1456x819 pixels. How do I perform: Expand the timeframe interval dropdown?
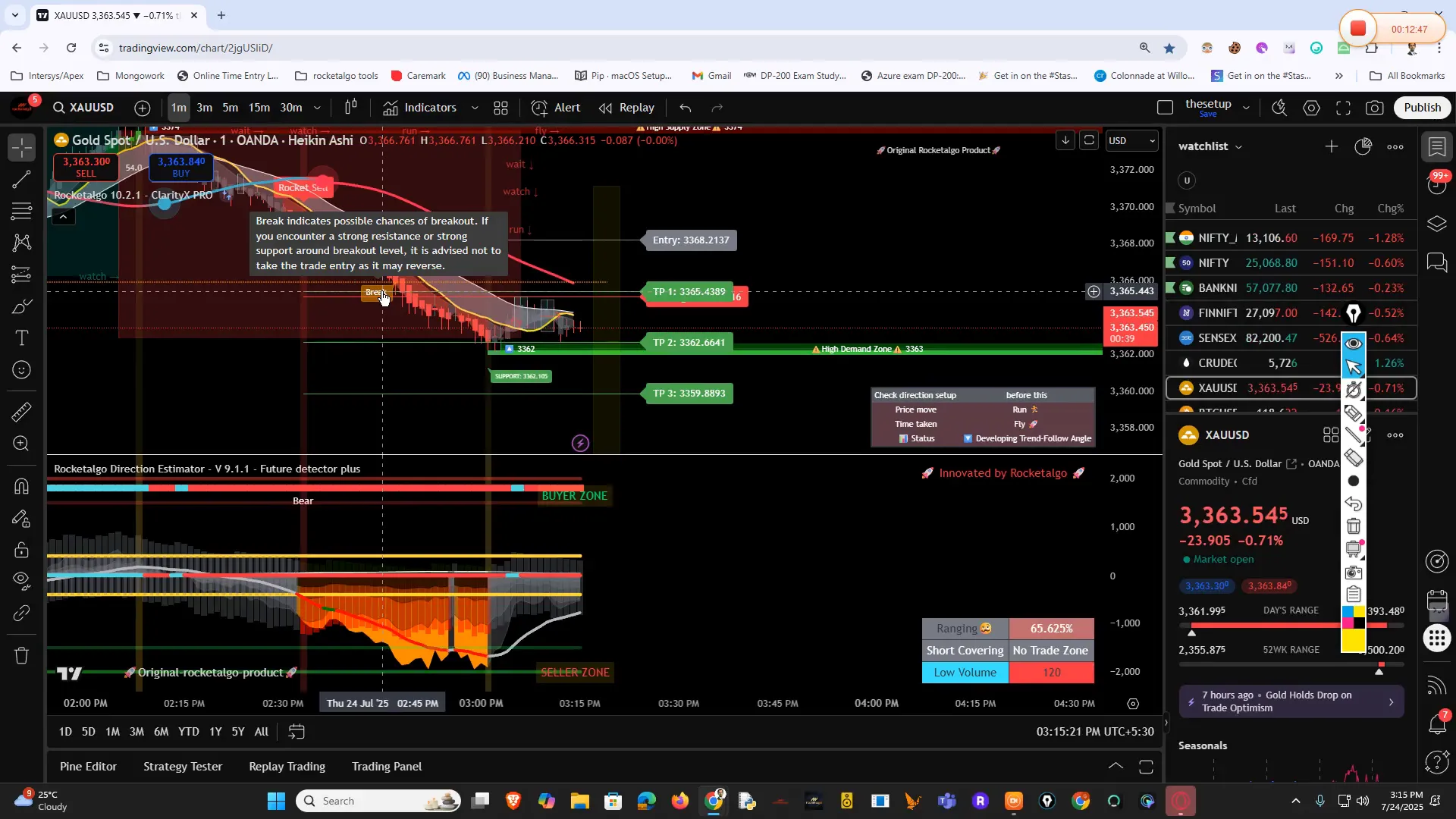click(317, 108)
